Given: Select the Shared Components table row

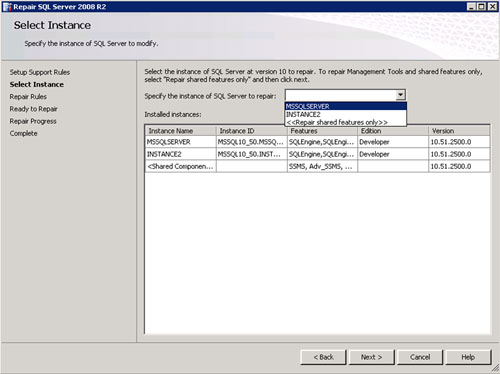Looking at the screenshot, I should pos(318,166).
